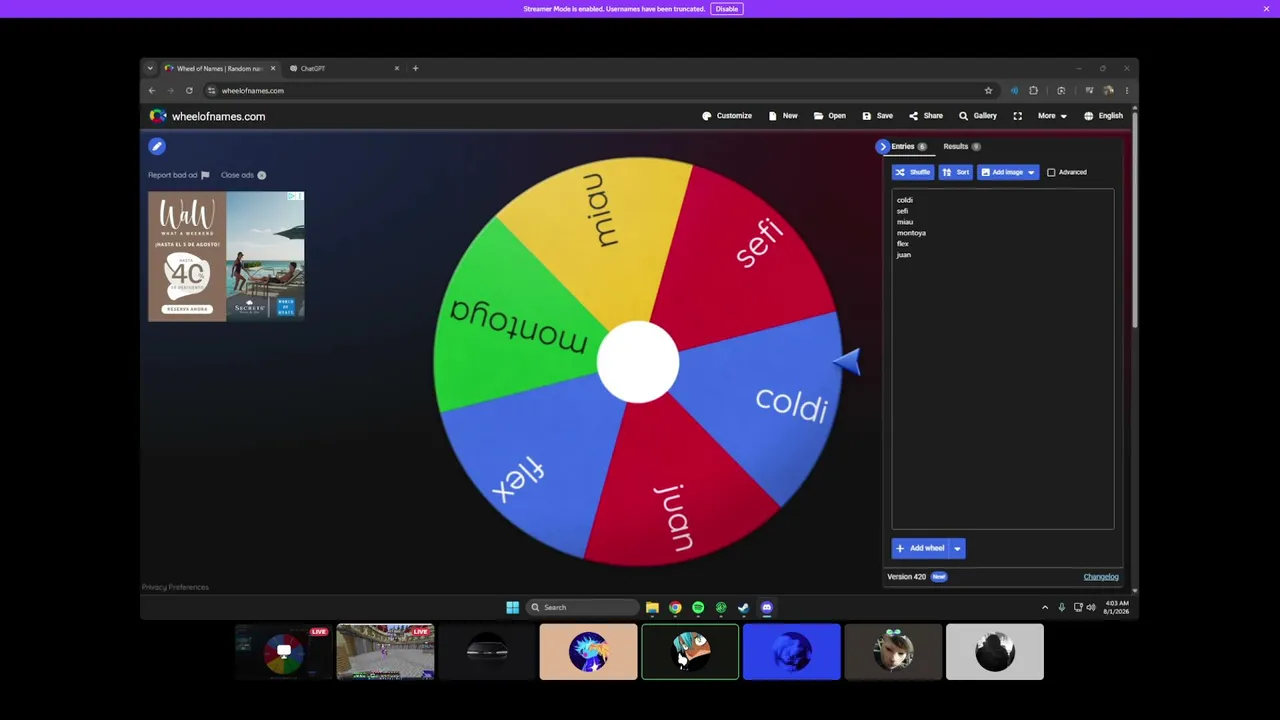This screenshot has height=720, width=1280.
Task: Create a New wheel
Action: (783, 116)
